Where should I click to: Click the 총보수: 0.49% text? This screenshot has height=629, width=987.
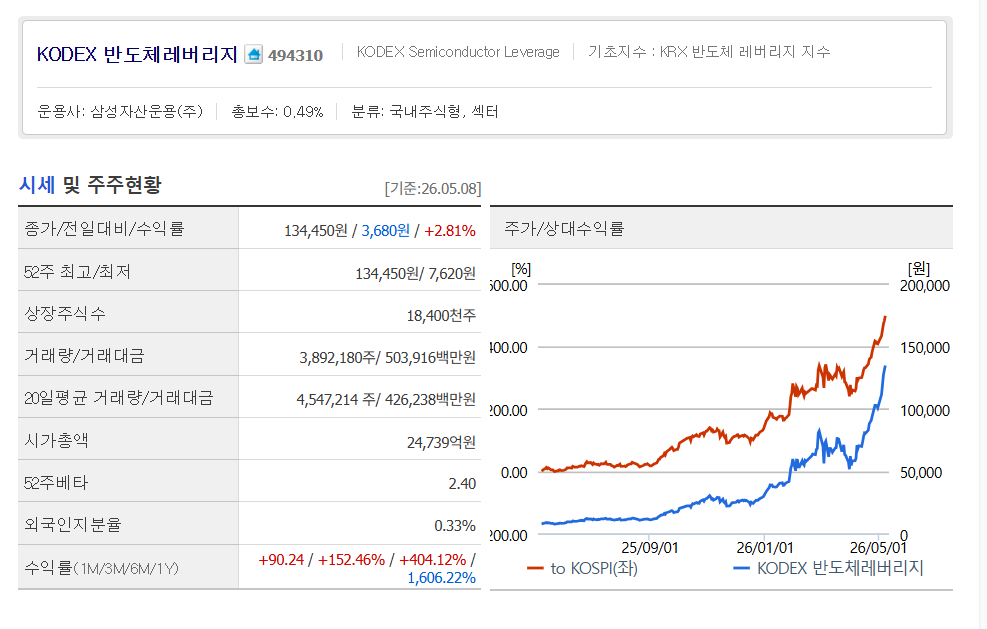277,111
